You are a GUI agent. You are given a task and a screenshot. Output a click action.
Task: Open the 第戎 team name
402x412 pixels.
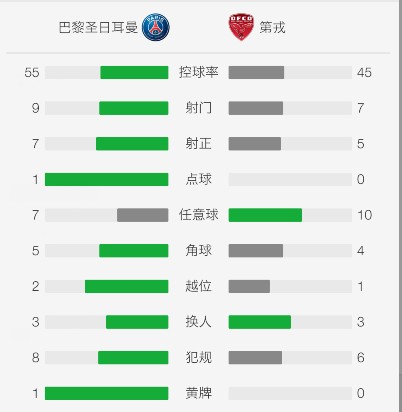[272, 27]
